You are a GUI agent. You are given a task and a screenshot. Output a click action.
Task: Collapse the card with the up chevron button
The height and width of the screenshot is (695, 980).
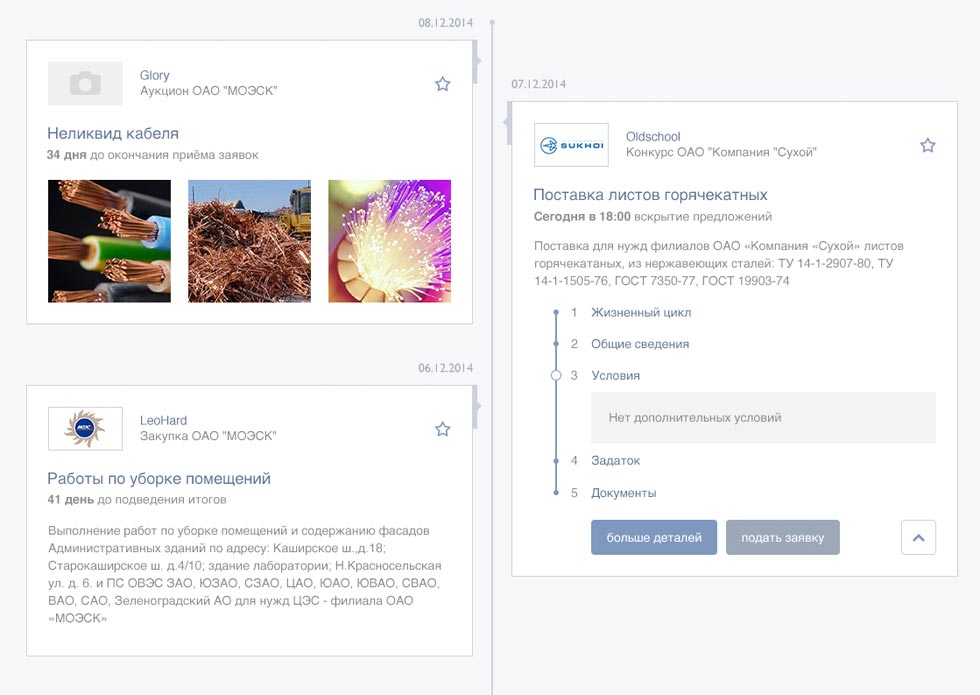(918, 537)
